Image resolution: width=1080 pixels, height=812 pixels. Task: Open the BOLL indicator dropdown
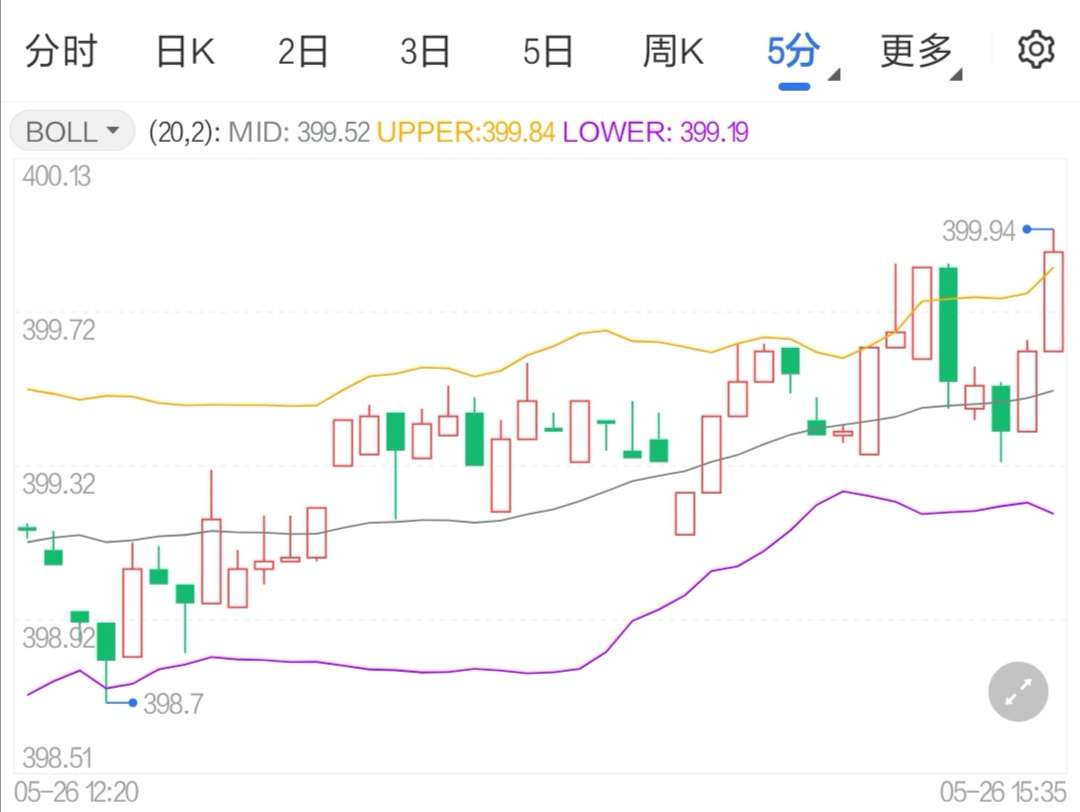pyautogui.click(x=72, y=131)
